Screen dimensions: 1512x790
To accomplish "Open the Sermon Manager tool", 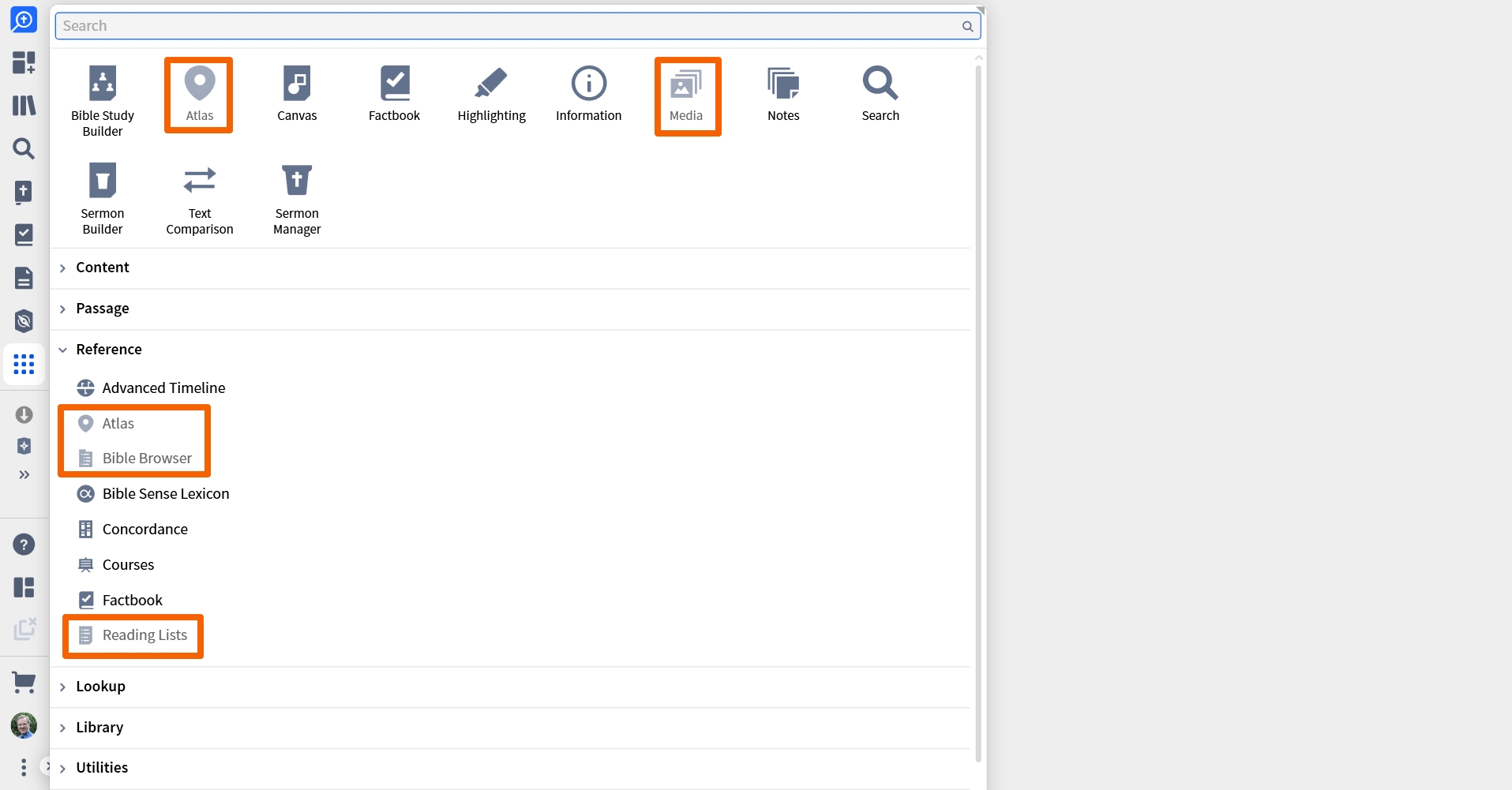I will point(297,199).
